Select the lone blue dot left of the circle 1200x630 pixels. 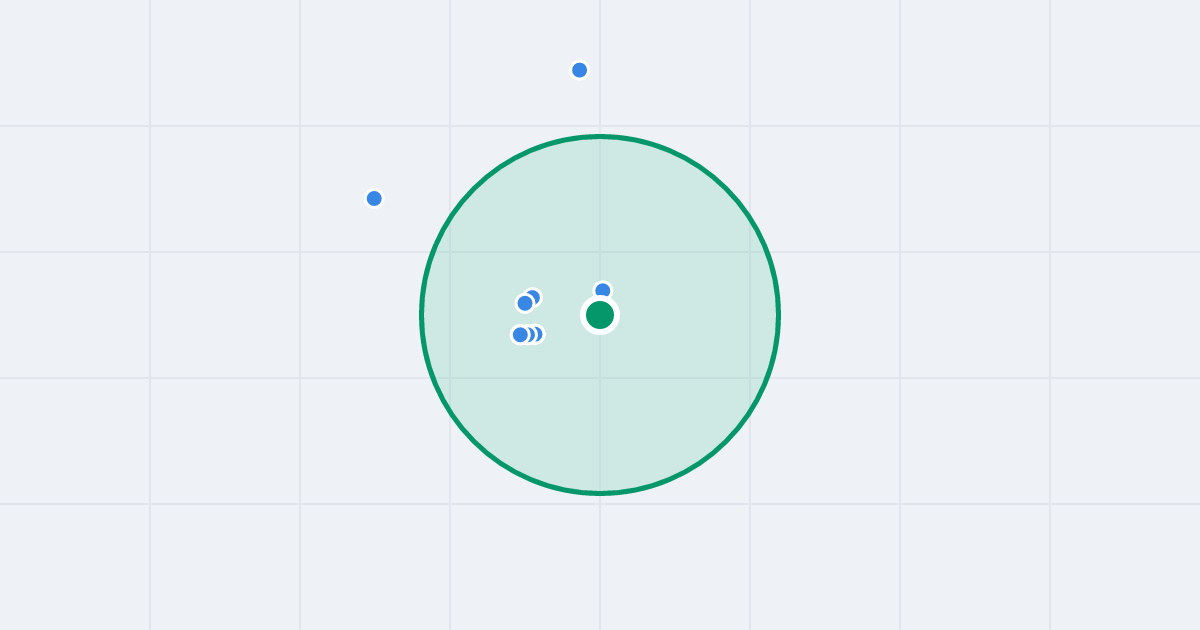(374, 198)
